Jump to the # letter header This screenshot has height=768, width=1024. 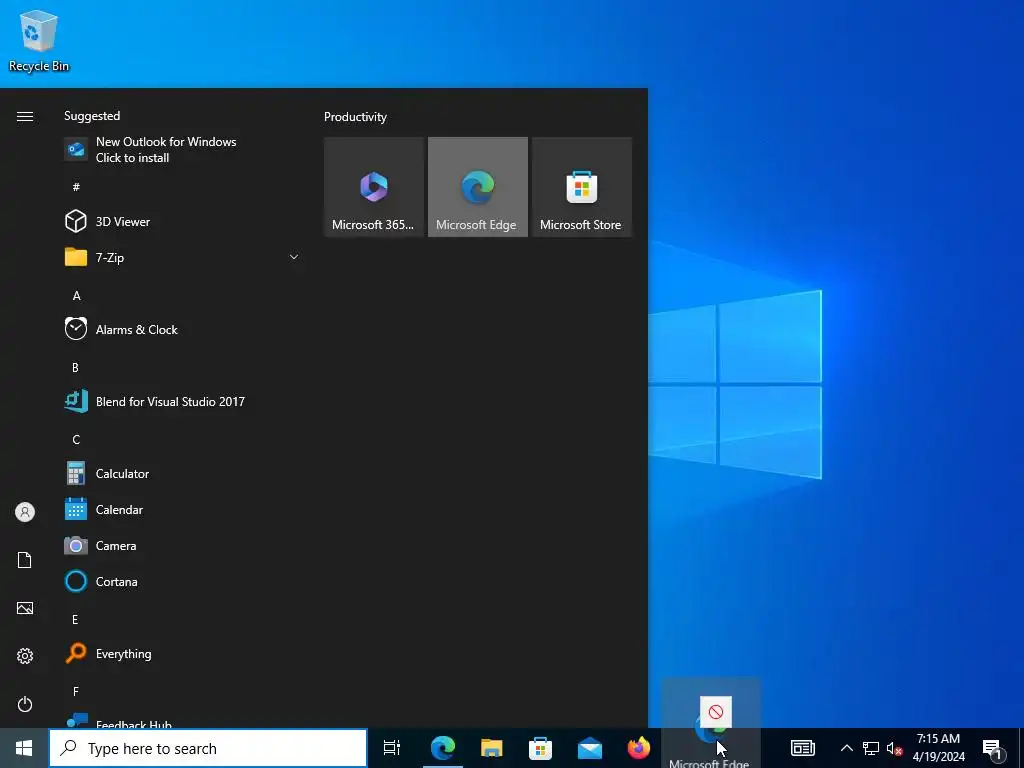(76, 187)
